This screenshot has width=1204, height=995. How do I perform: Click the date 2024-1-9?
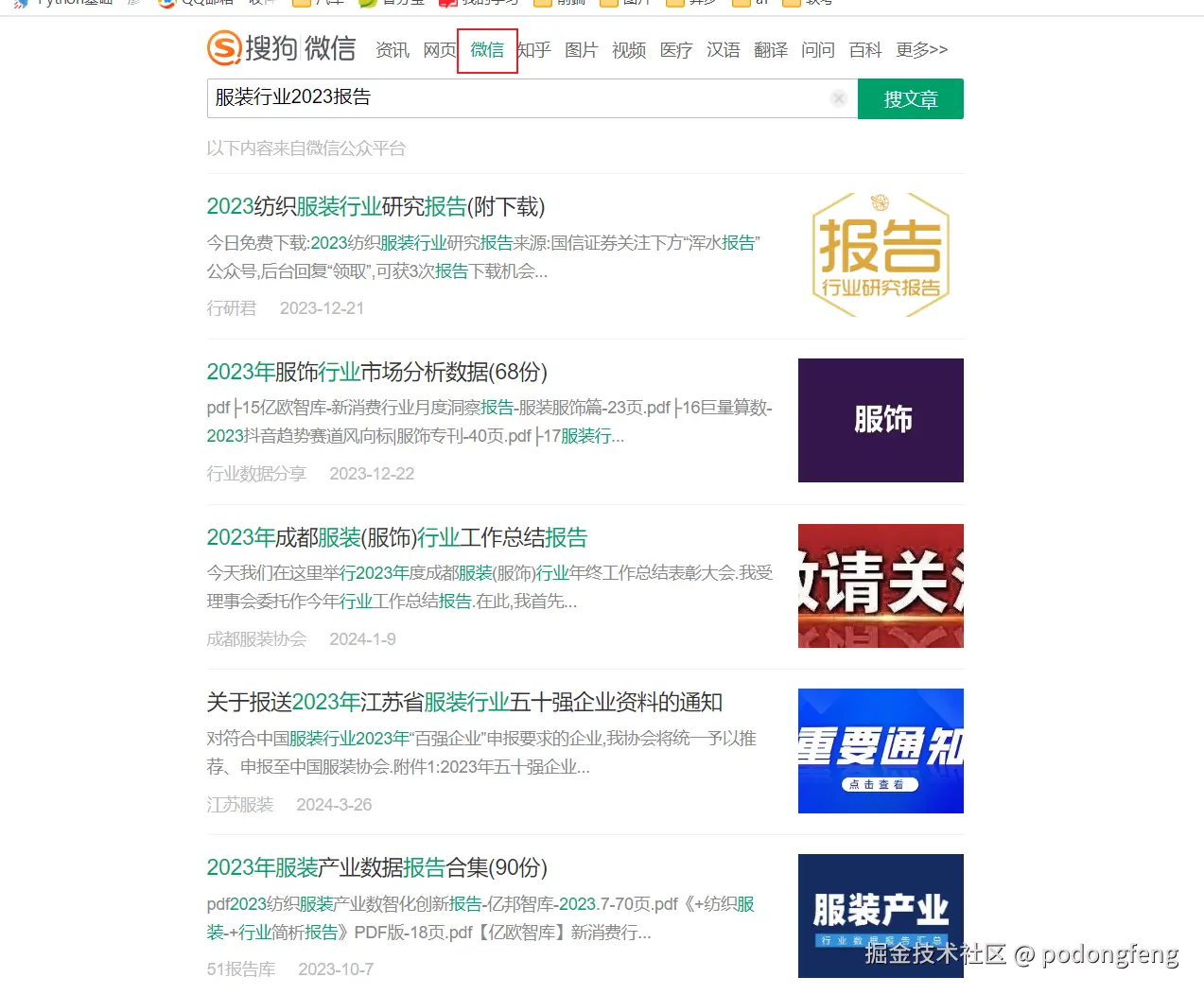[362, 639]
